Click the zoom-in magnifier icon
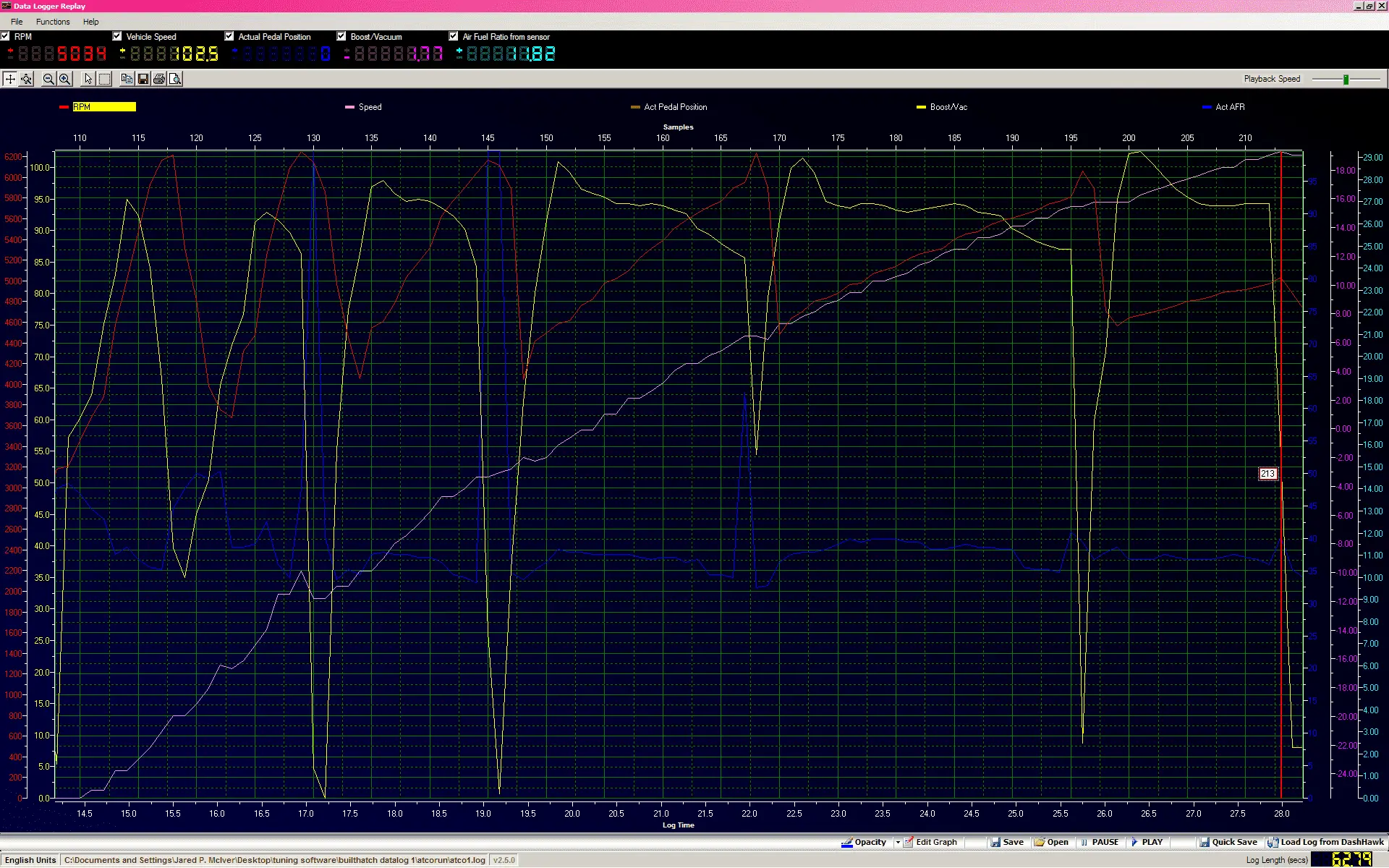The height and width of the screenshot is (868, 1389). (64, 79)
